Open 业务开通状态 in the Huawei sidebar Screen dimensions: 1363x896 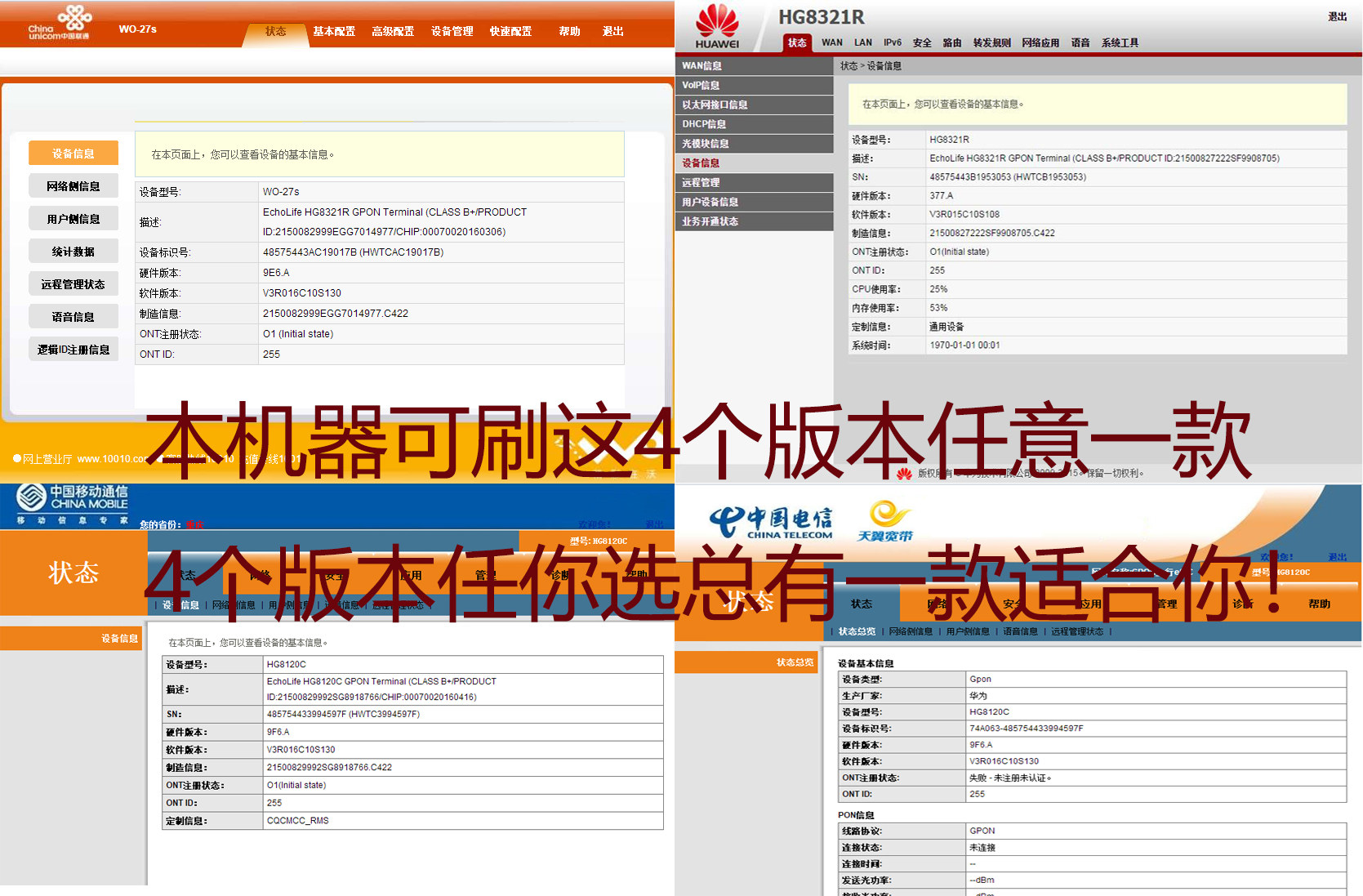755,221
